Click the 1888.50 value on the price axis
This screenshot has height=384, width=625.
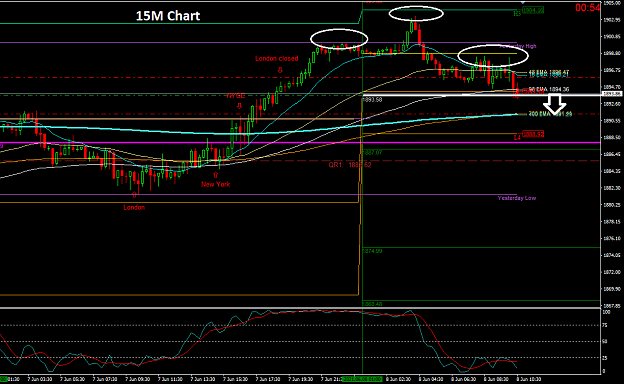[612, 138]
